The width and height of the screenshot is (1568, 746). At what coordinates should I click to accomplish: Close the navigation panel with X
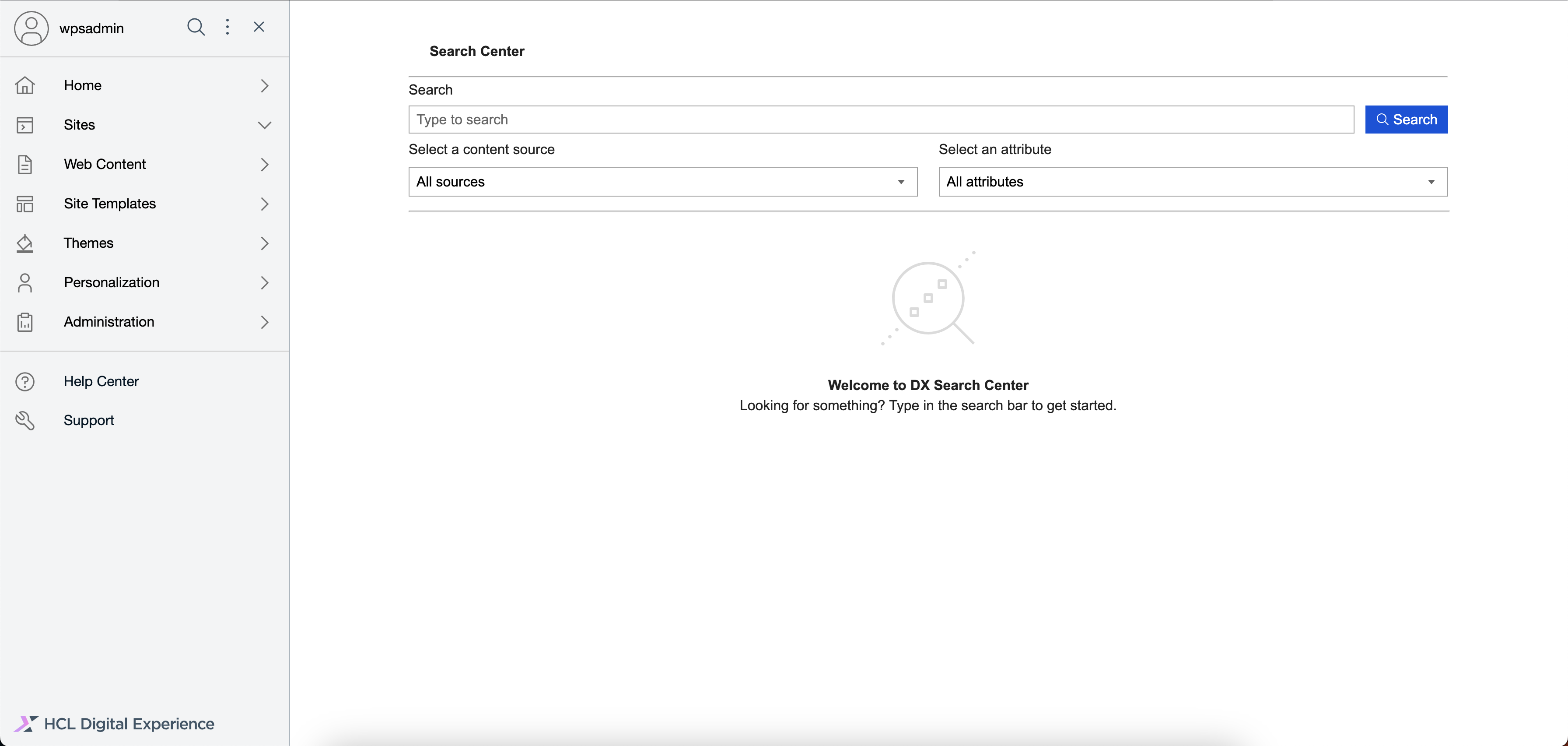coord(259,27)
